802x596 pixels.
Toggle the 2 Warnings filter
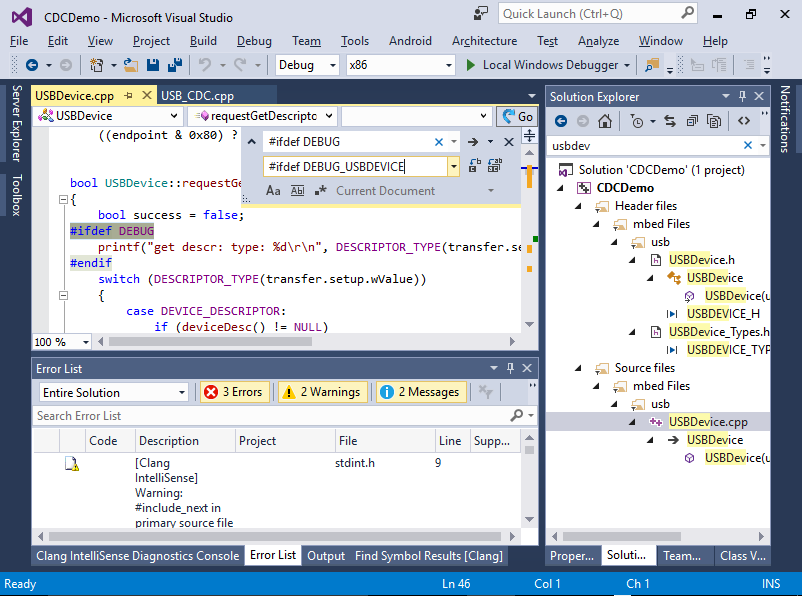[323, 392]
